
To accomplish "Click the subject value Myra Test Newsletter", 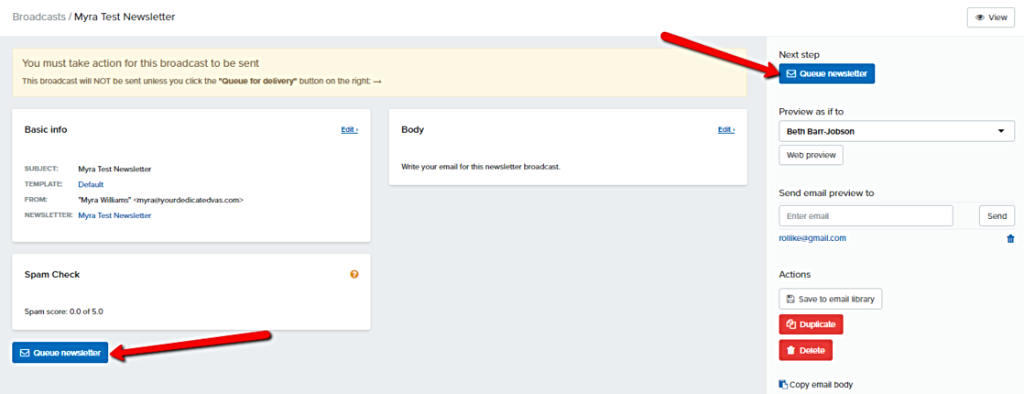I will click(114, 169).
